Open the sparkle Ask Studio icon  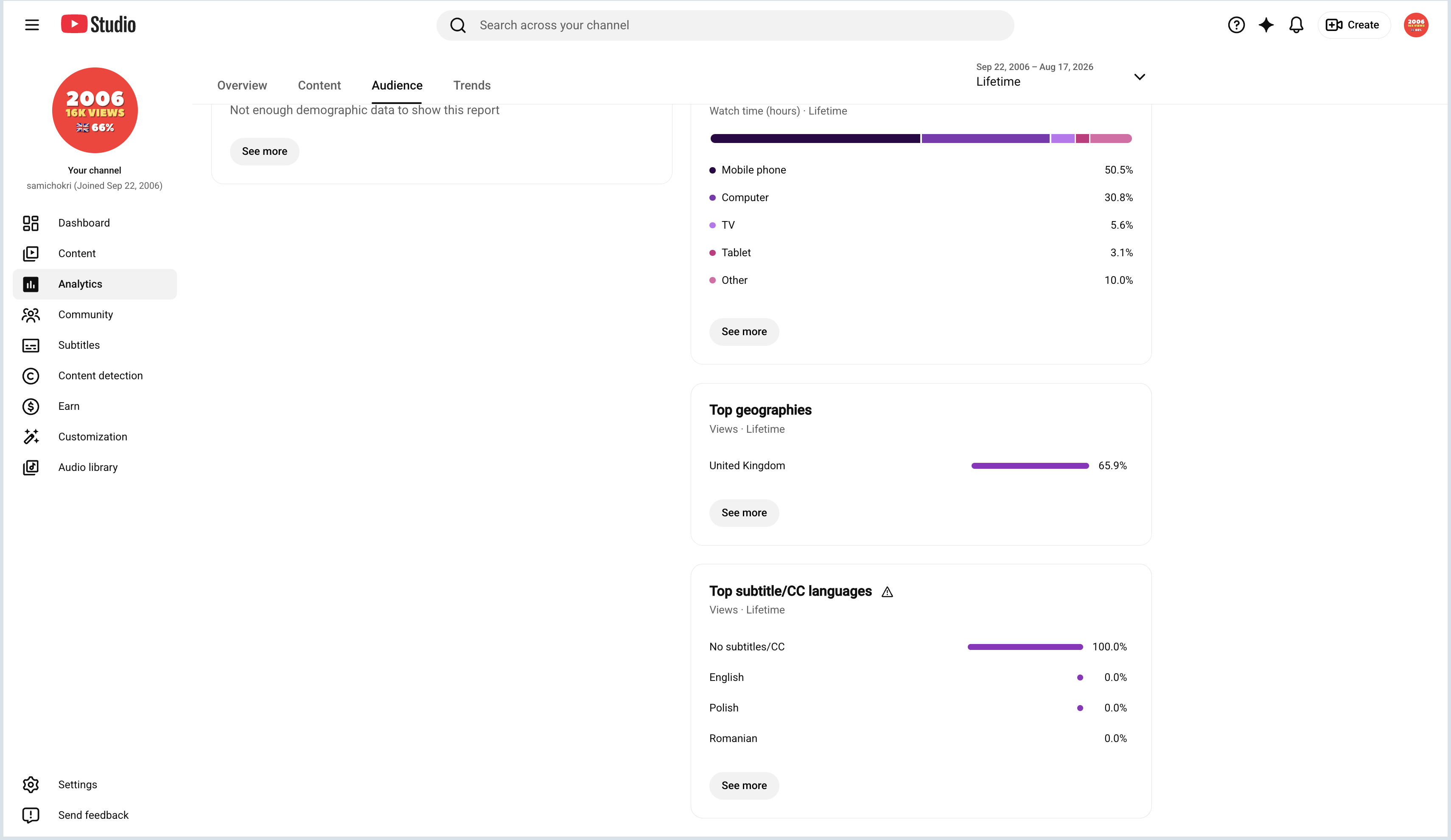(x=1266, y=25)
